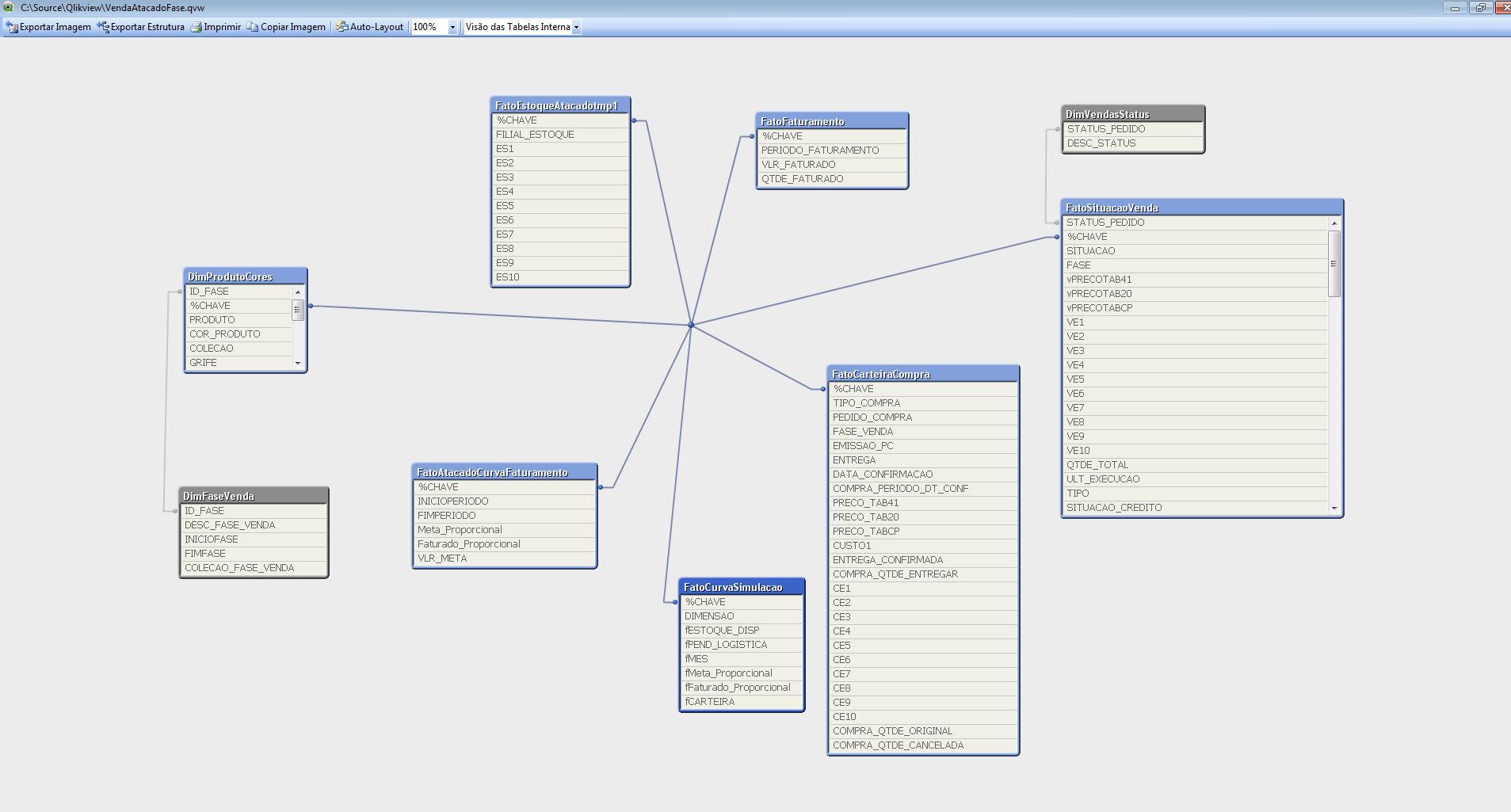Click the Exportar Imagem toolbar icon

coord(12,27)
